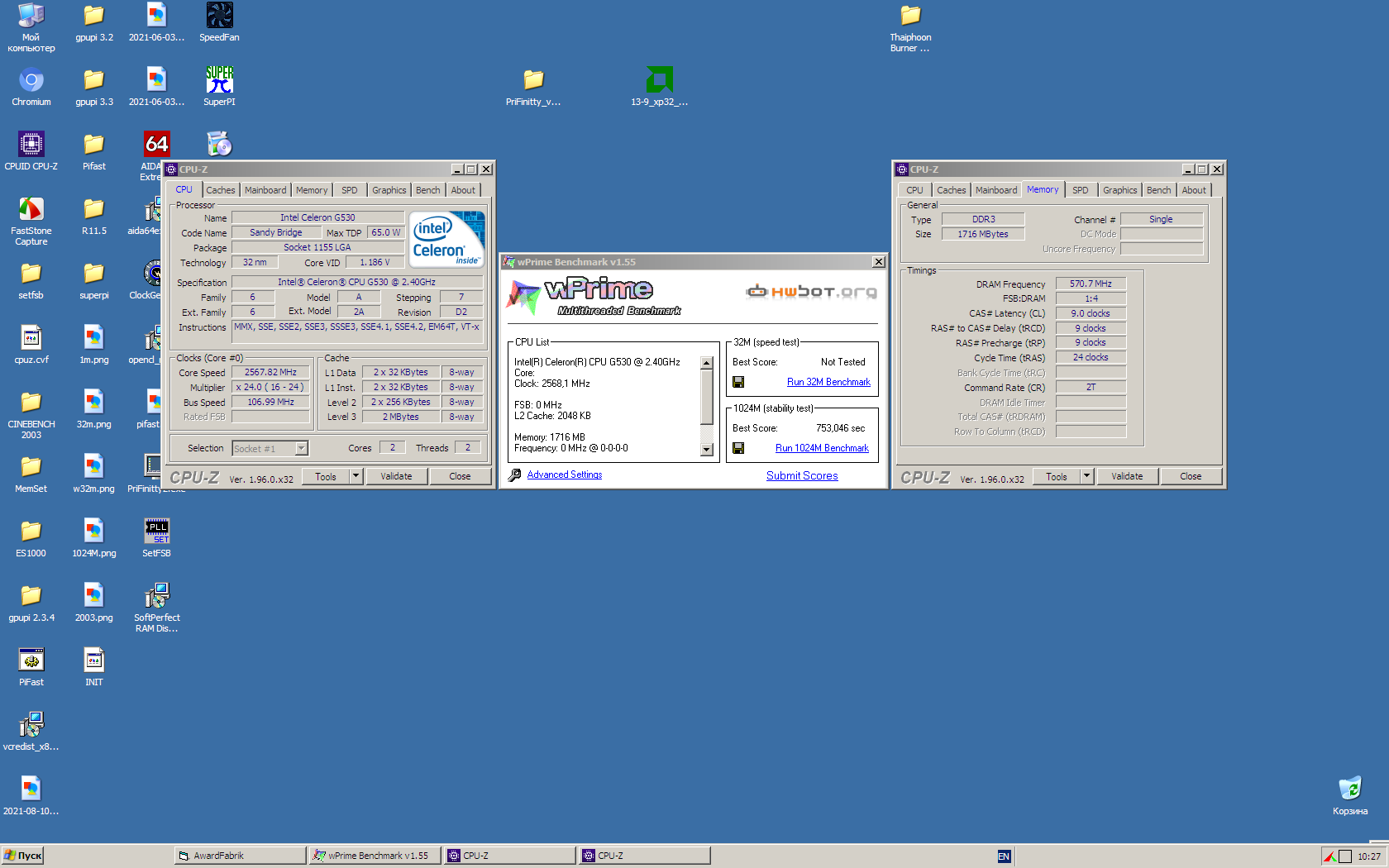Viewport: 1389px width, 868px height.
Task: Open About tab in right CPU-Z window
Action: (x=1193, y=190)
